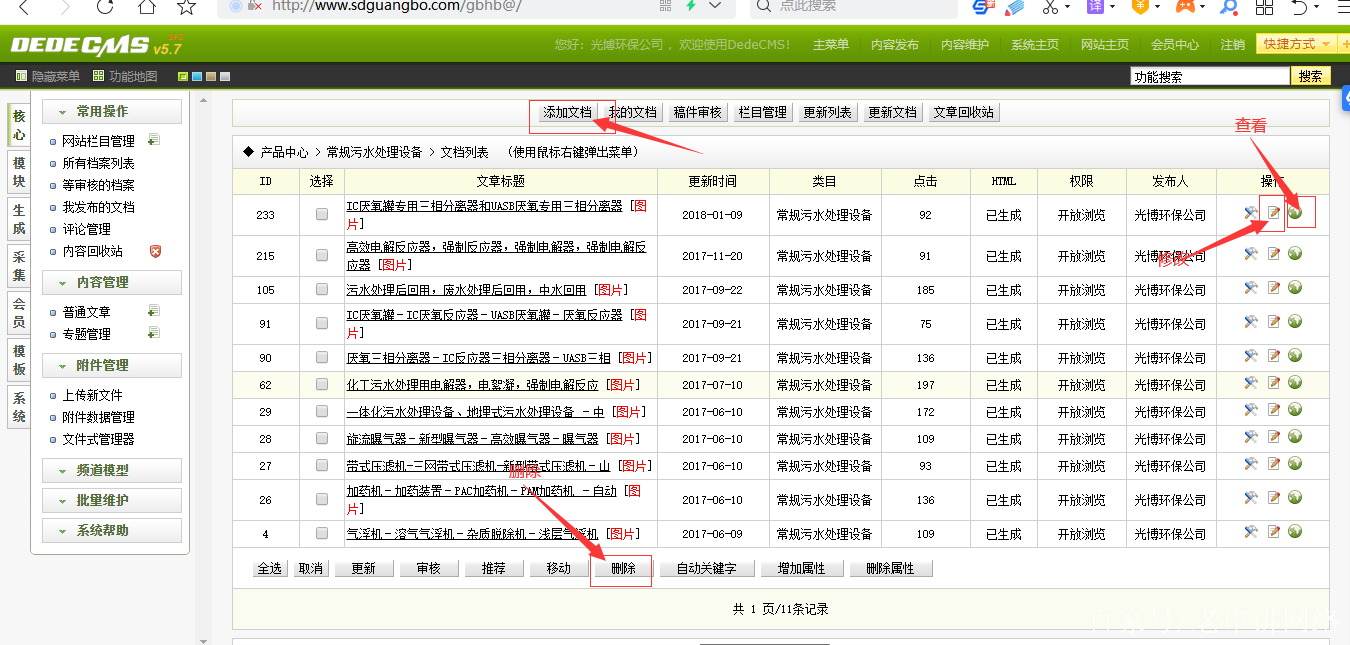Click the edit pencil icon for article ID 233

pos(1273,212)
